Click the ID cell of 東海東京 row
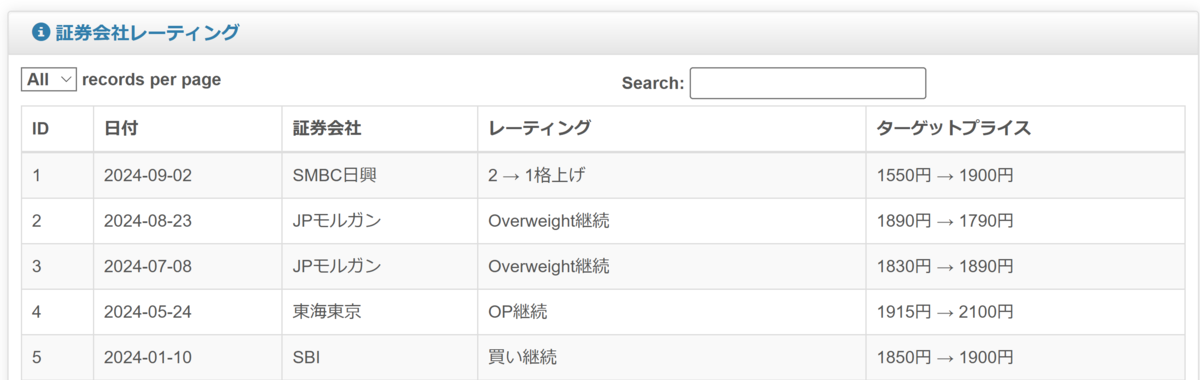This screenshot has width=1200, height=380. click(58, 312)
